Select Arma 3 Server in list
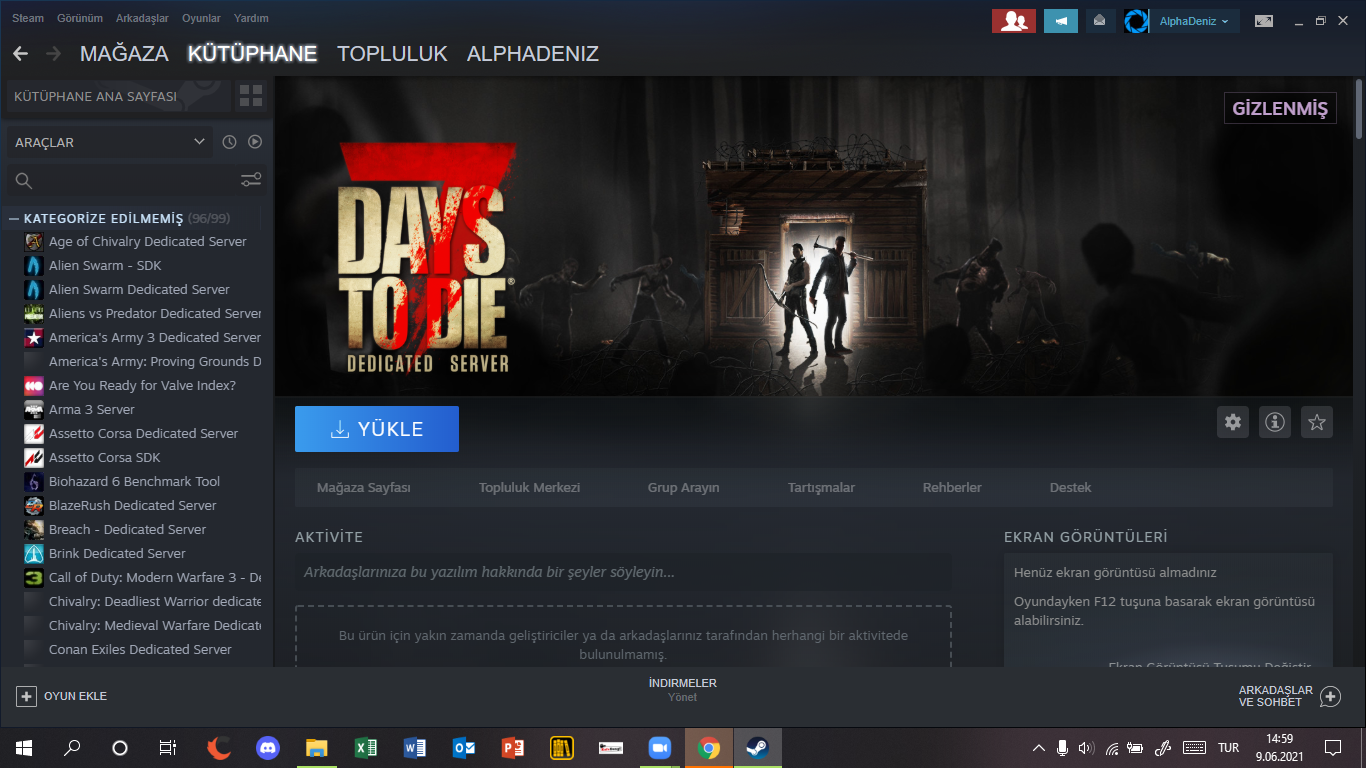This screenshot has height=768, width=1366. pos(91,409)
